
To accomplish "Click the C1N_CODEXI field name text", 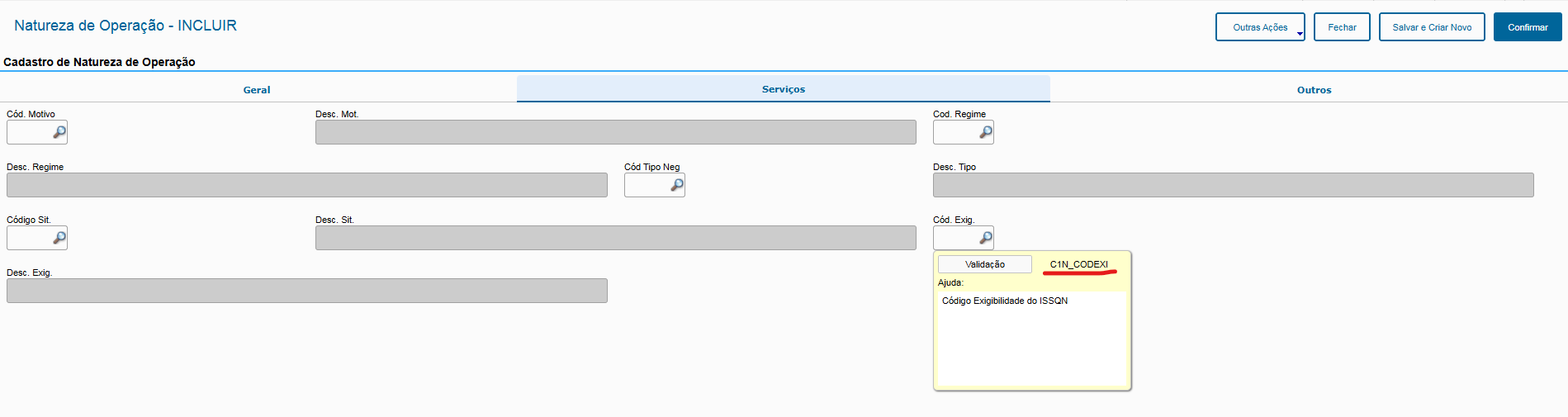I will (x=1079, y=264).
